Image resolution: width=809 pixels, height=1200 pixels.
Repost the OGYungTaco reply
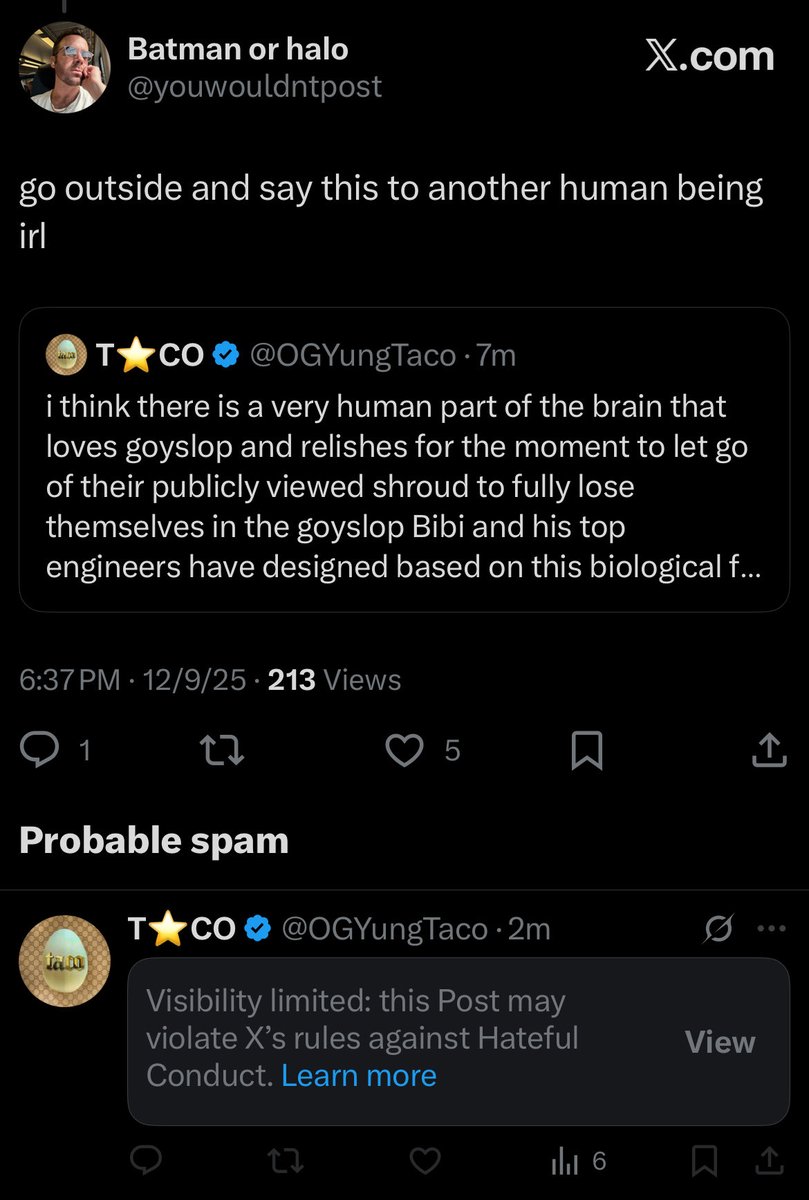(x=286, y=1161)
